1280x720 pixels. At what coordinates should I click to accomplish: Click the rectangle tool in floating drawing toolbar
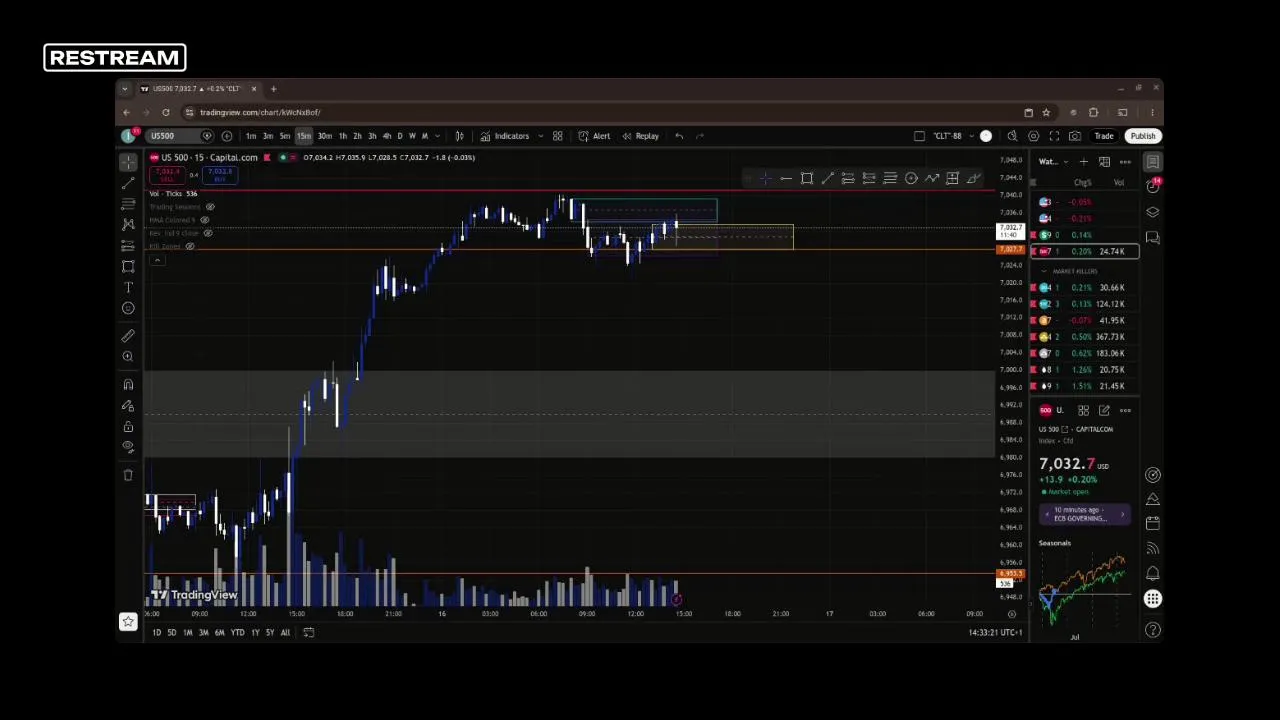(807, 179)
